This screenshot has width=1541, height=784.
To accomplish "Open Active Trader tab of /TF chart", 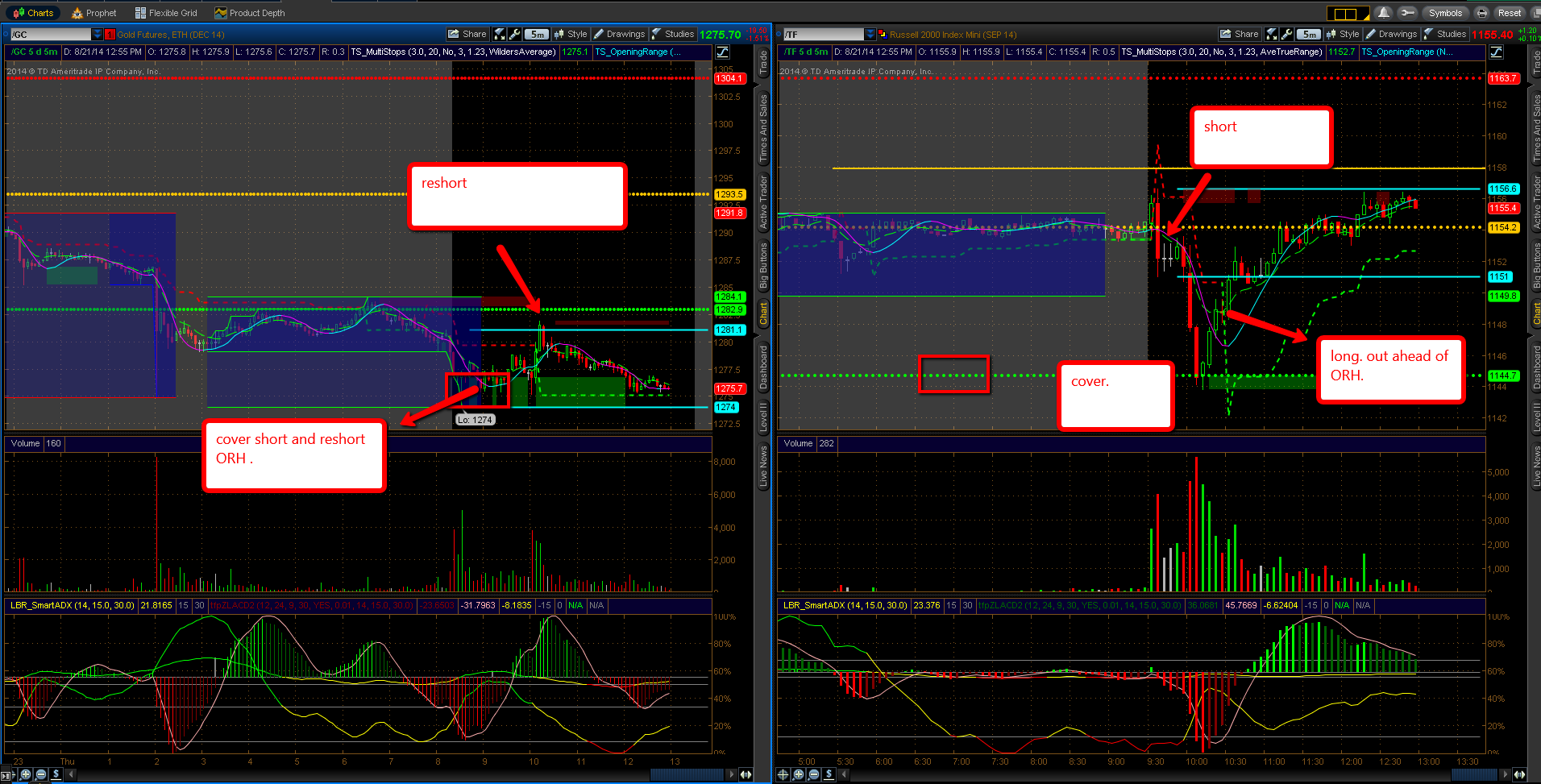I will [1536, 202].
